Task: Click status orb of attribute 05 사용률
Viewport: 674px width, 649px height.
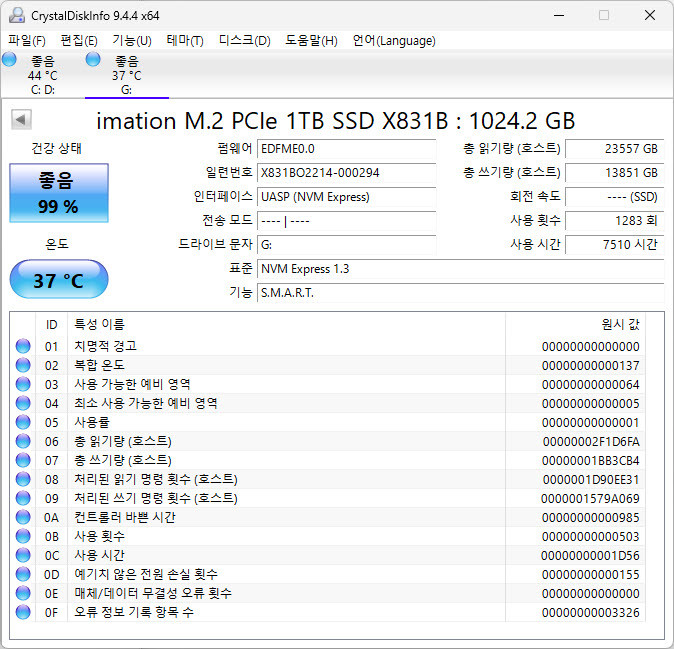Action: click(23, 422)
